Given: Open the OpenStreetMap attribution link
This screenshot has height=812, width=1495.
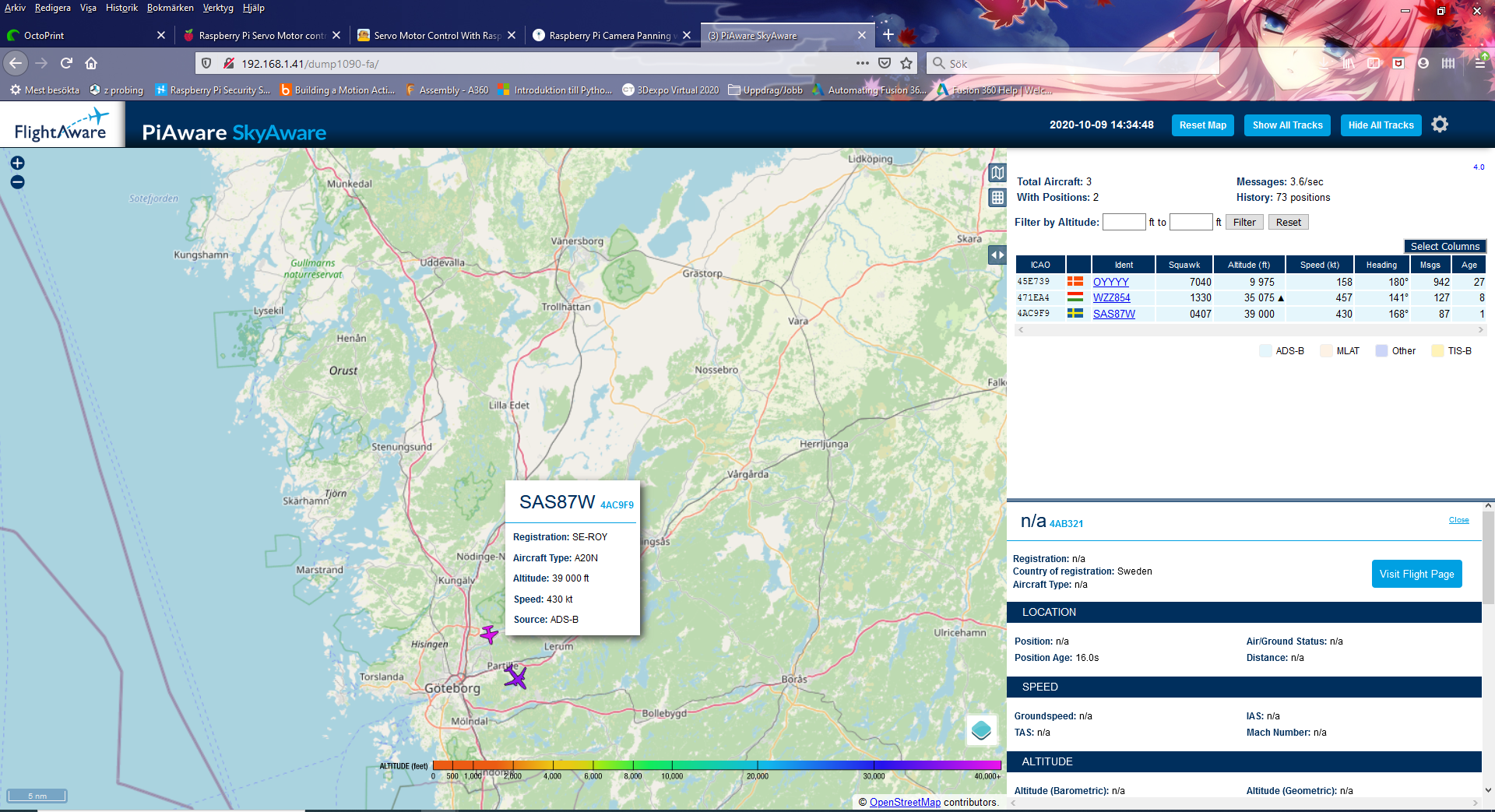Looking at the screenshot, I should [x=905, y=802].
